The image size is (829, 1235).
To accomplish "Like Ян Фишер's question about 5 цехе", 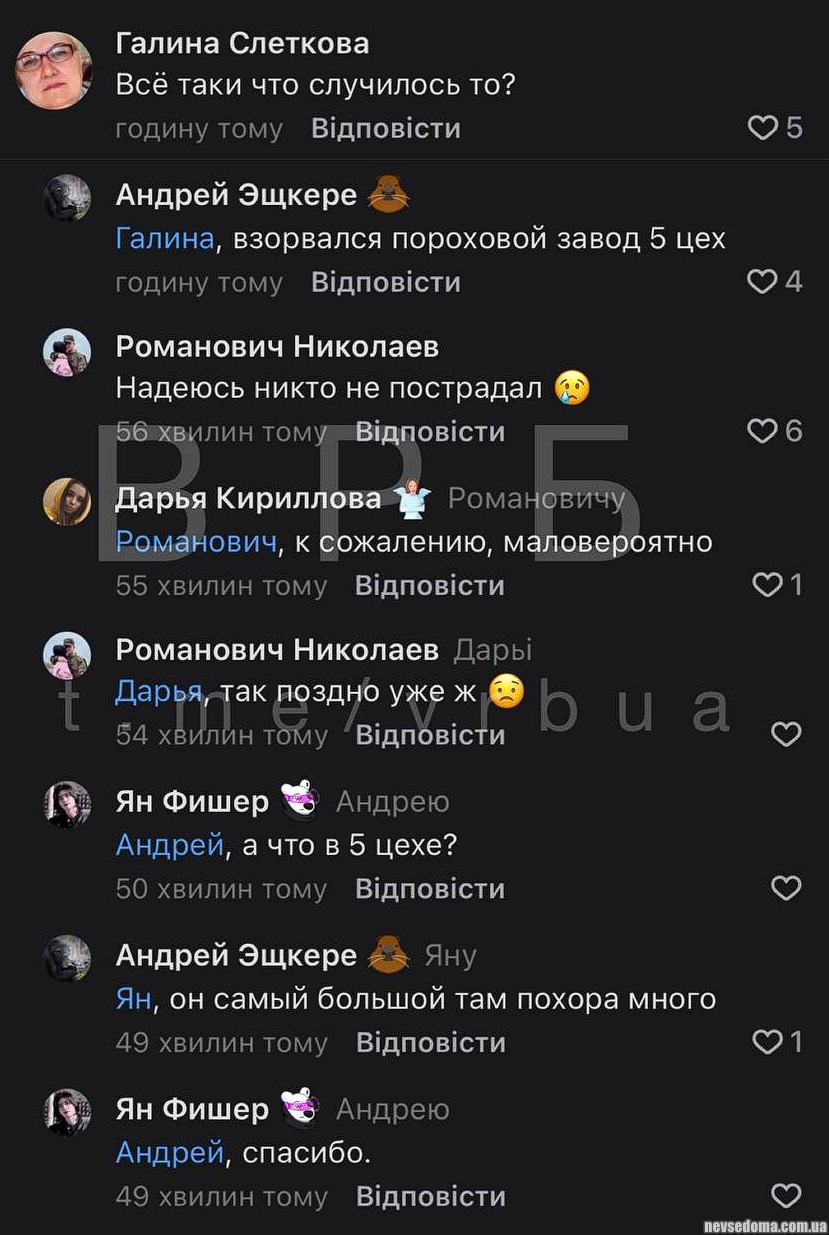I will click(x=787, y=888).
